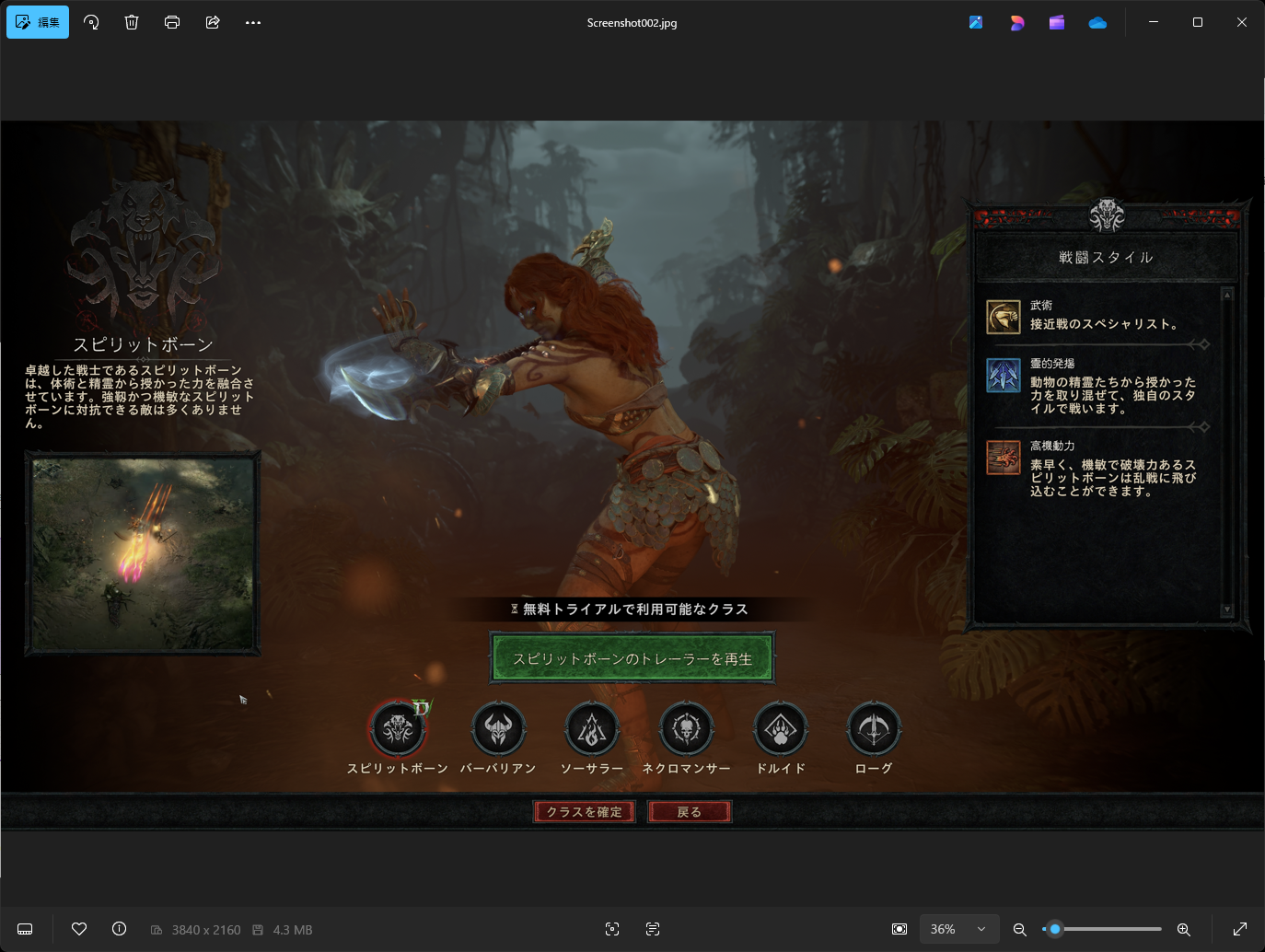Open the gameplay preview thumbnail
The height and width of the screenshot is (952, 1265).
coord(143,553)
